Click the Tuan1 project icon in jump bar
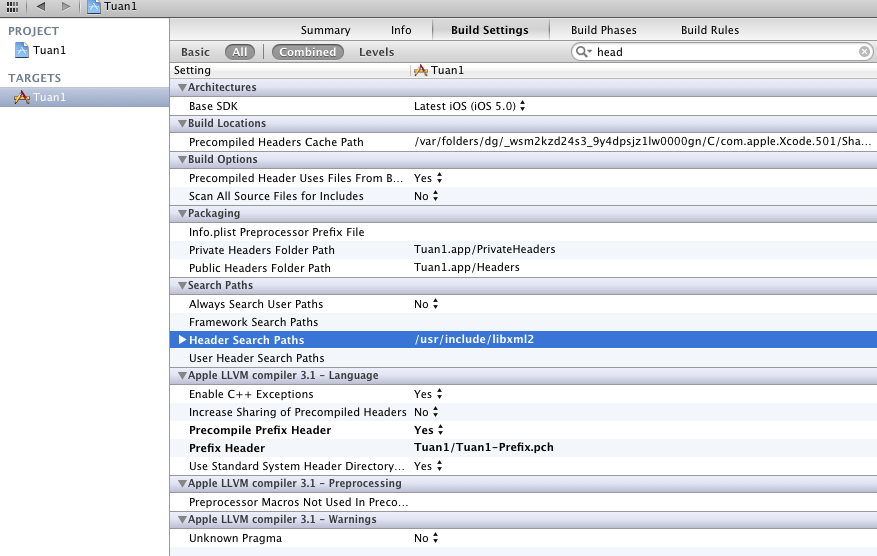877x556 pixels. coord(94,7)
